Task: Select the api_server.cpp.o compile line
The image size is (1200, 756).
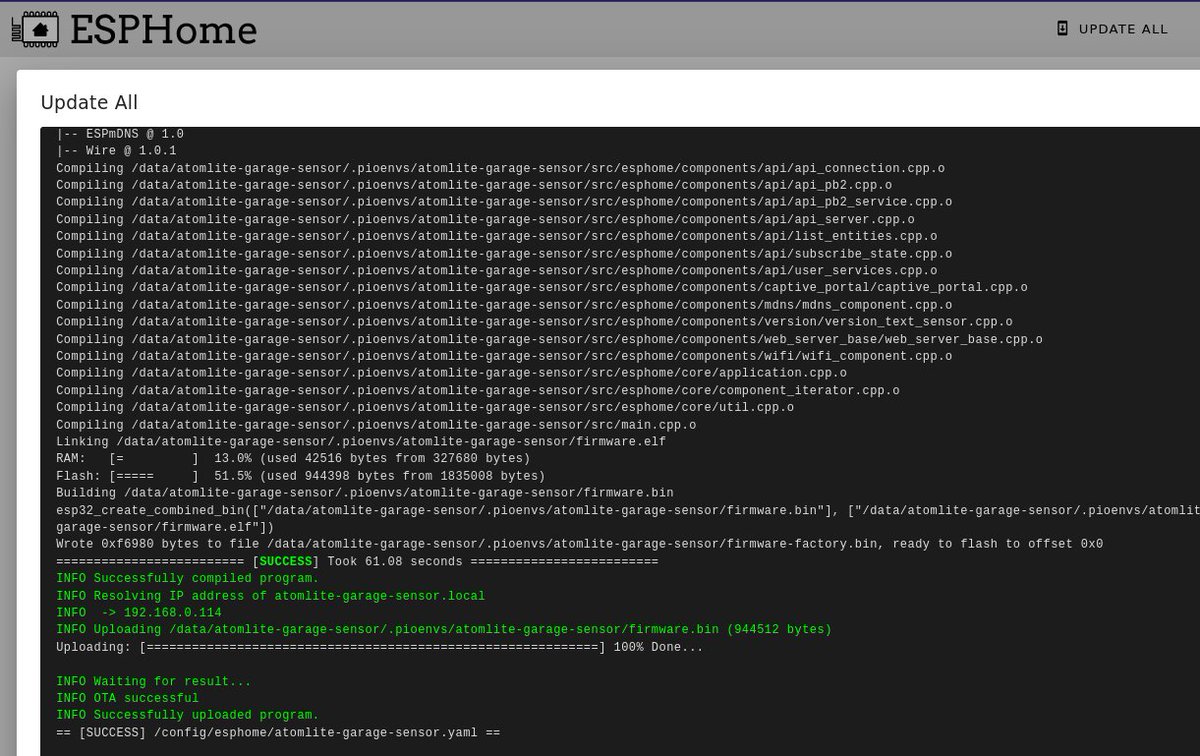Action: pos(485,219)
